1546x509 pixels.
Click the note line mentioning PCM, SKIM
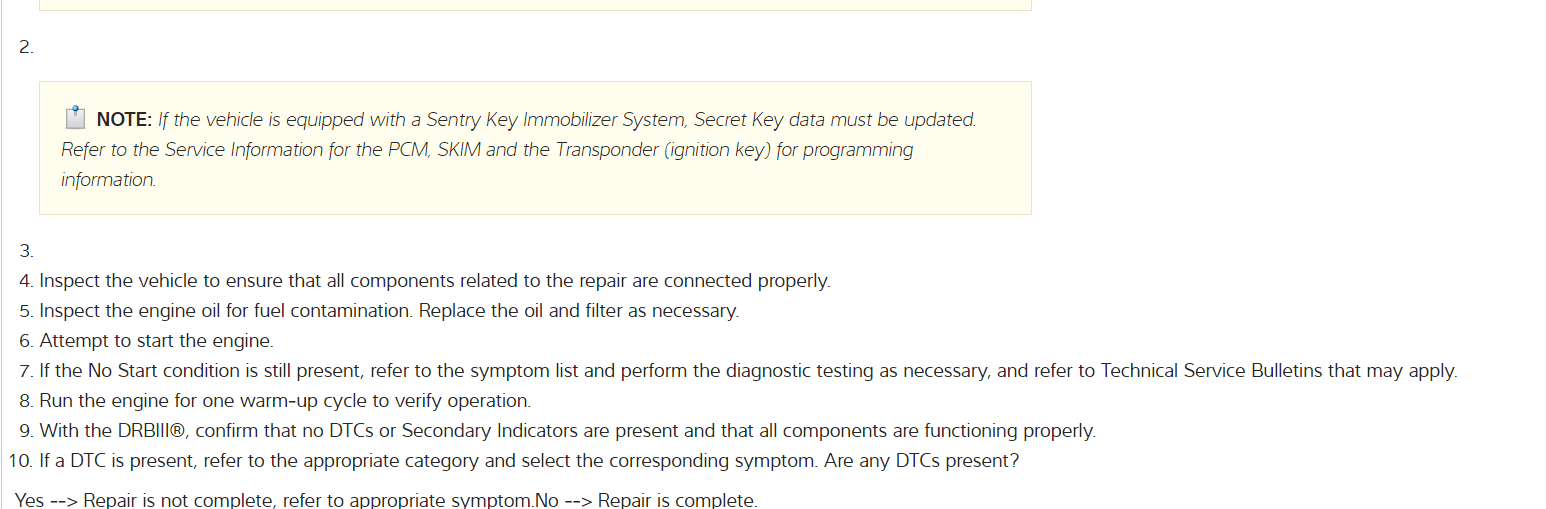click(x=486, y=150)
